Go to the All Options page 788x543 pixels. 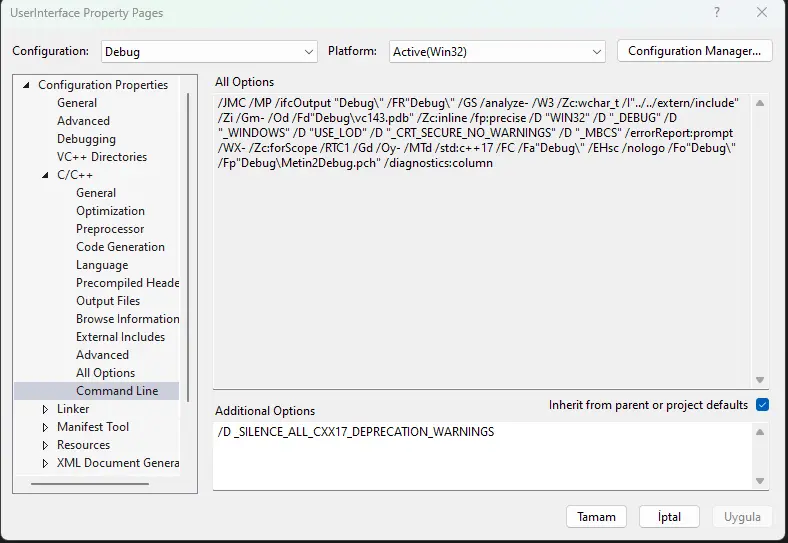click(x=105, y=373)
